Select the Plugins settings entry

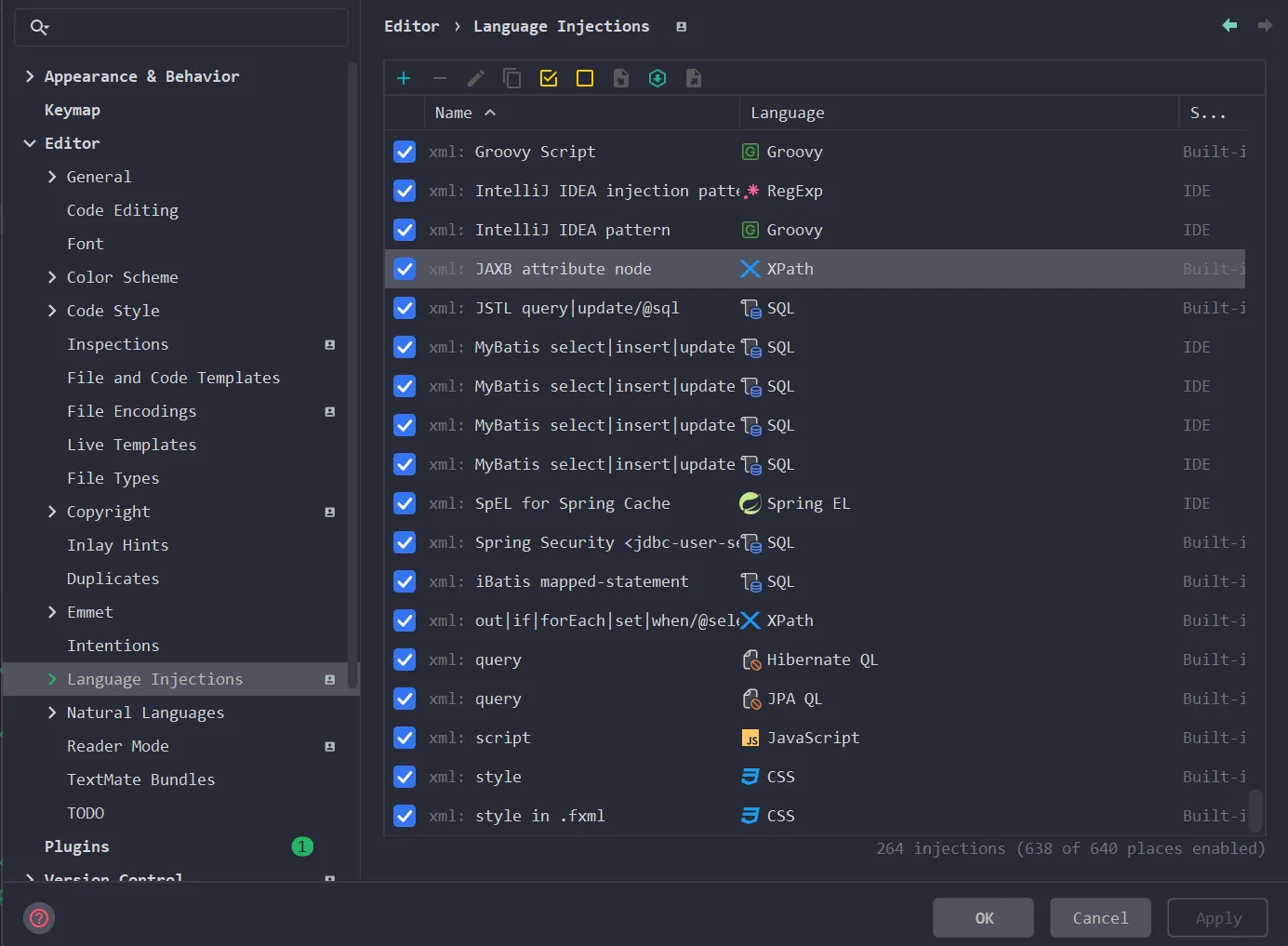point(77,846)
